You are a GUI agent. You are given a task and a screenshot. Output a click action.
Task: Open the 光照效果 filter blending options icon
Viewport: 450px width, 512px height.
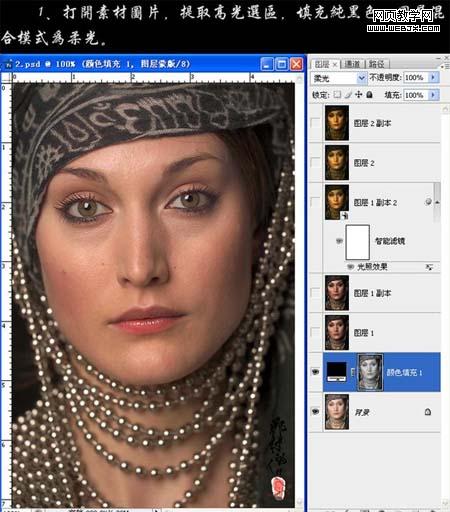click(x=429, y=267)
